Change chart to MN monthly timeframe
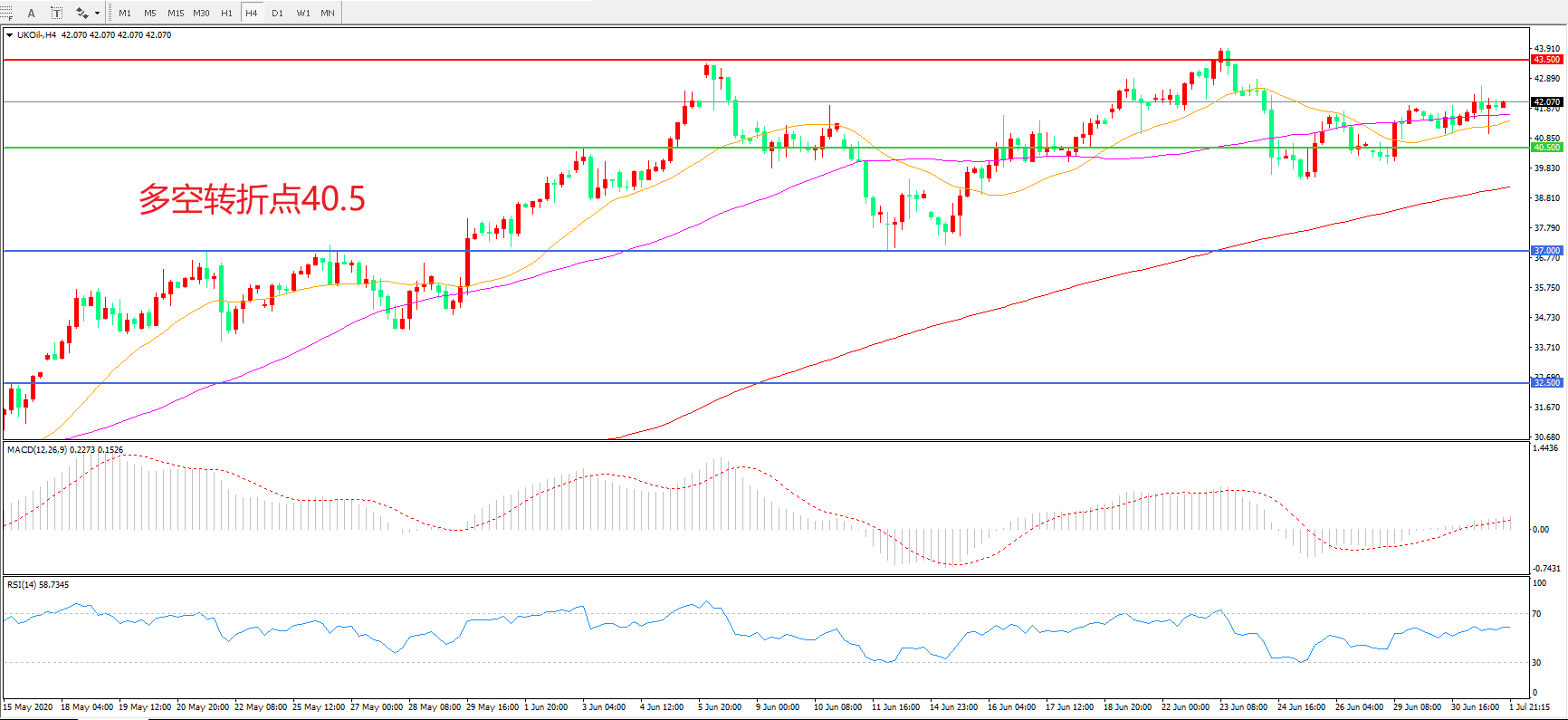 (x=328, y=13)
